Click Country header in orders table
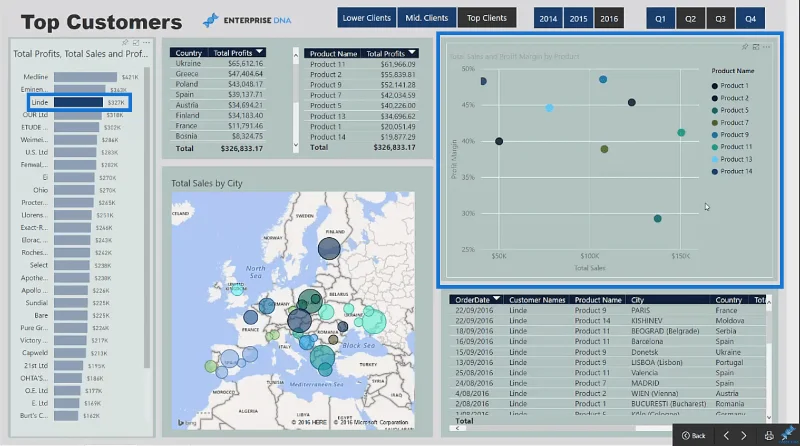 point(728,300)
